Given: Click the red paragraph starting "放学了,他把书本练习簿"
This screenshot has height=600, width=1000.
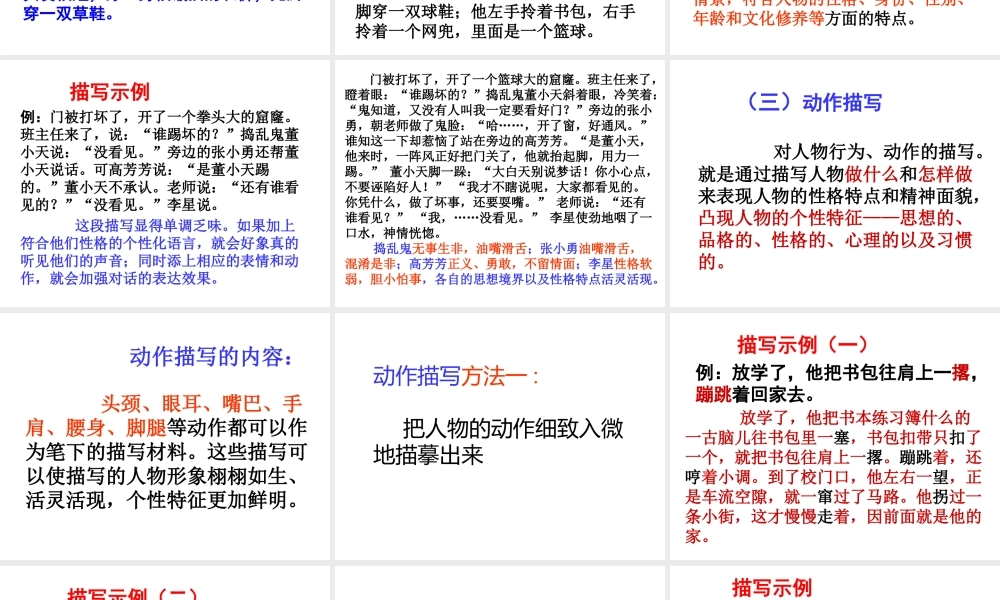Looking at the screenshot, I should click(x=833, y=476).
